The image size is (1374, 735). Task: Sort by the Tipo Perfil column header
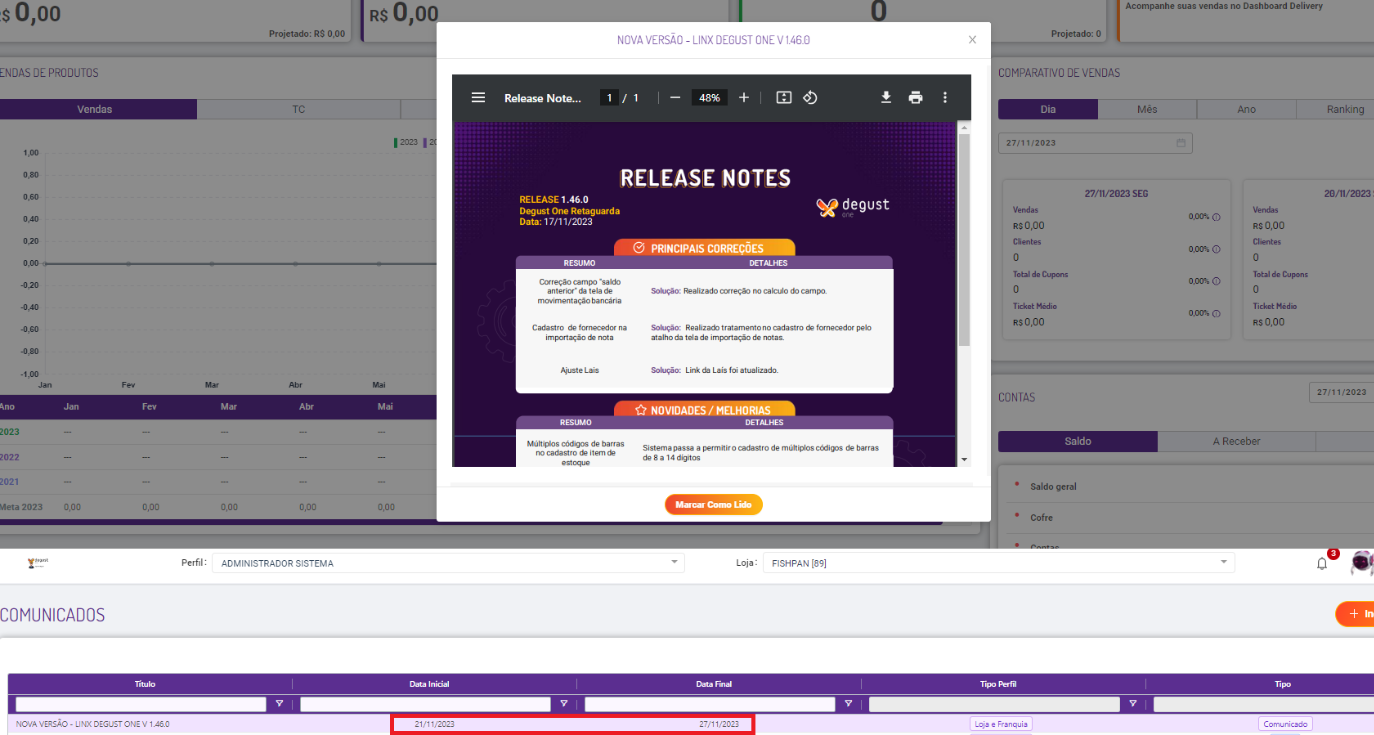(998, 684)
